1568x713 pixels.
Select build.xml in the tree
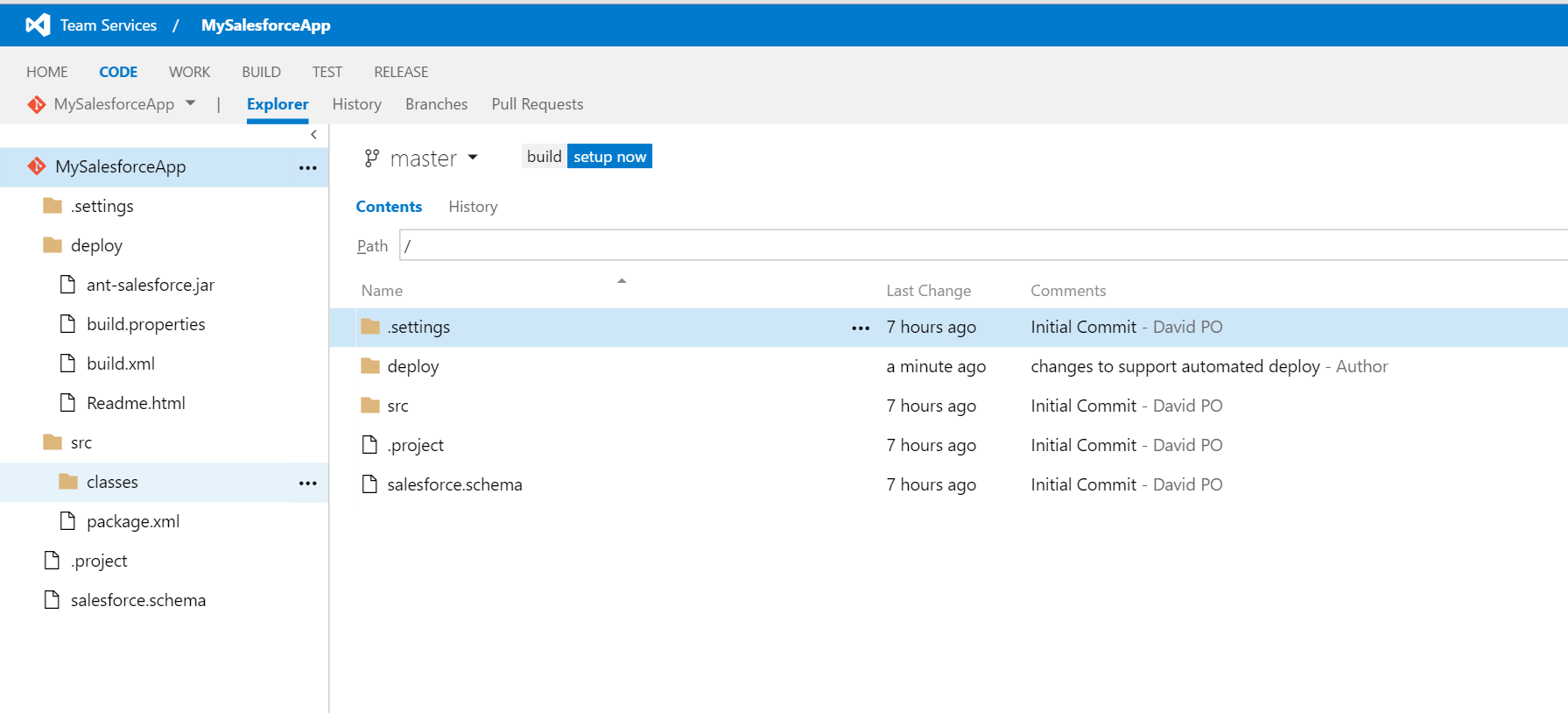[x=121, y=364]
